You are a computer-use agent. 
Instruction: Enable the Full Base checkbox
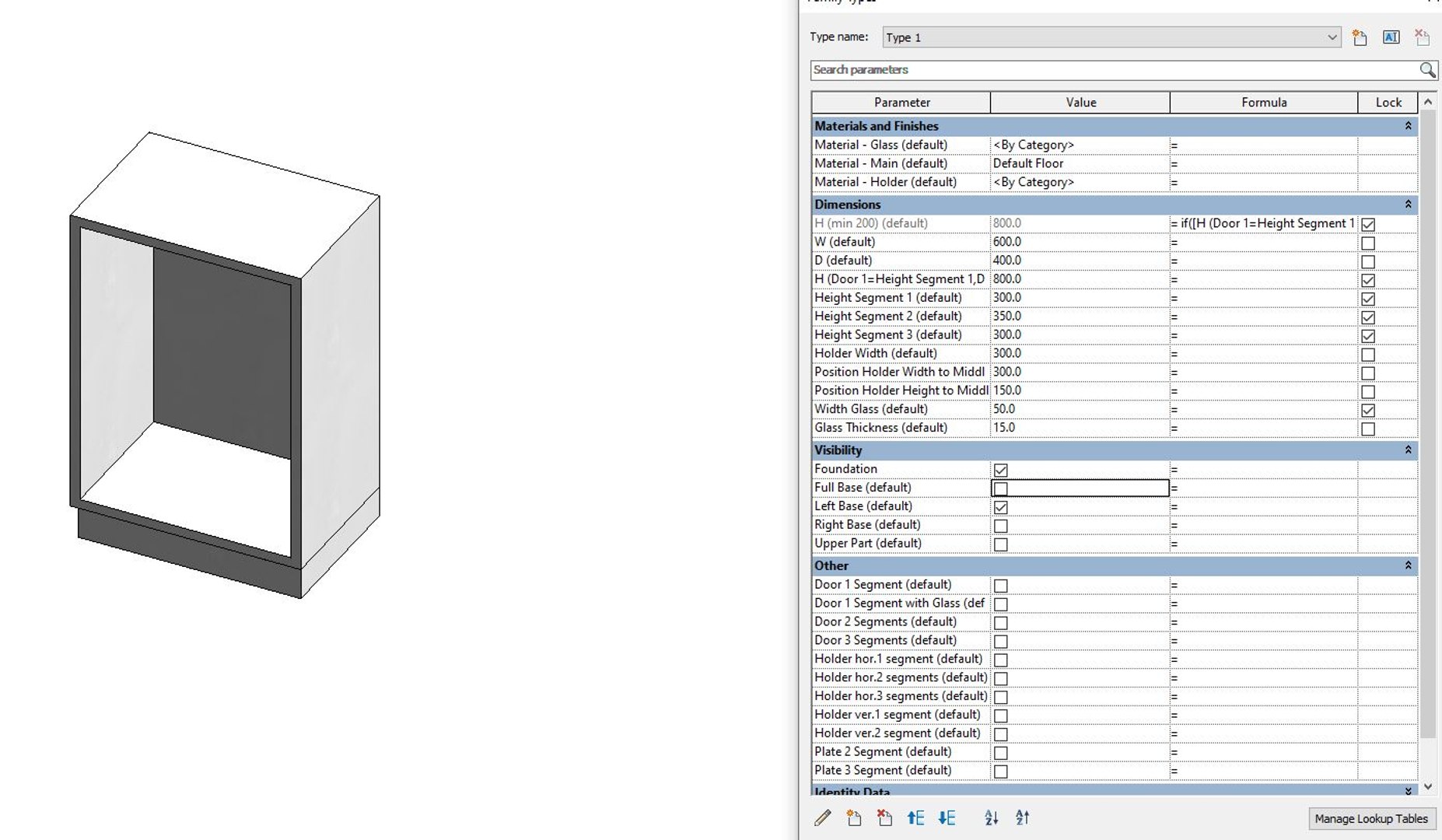(x=1001, y=488)
